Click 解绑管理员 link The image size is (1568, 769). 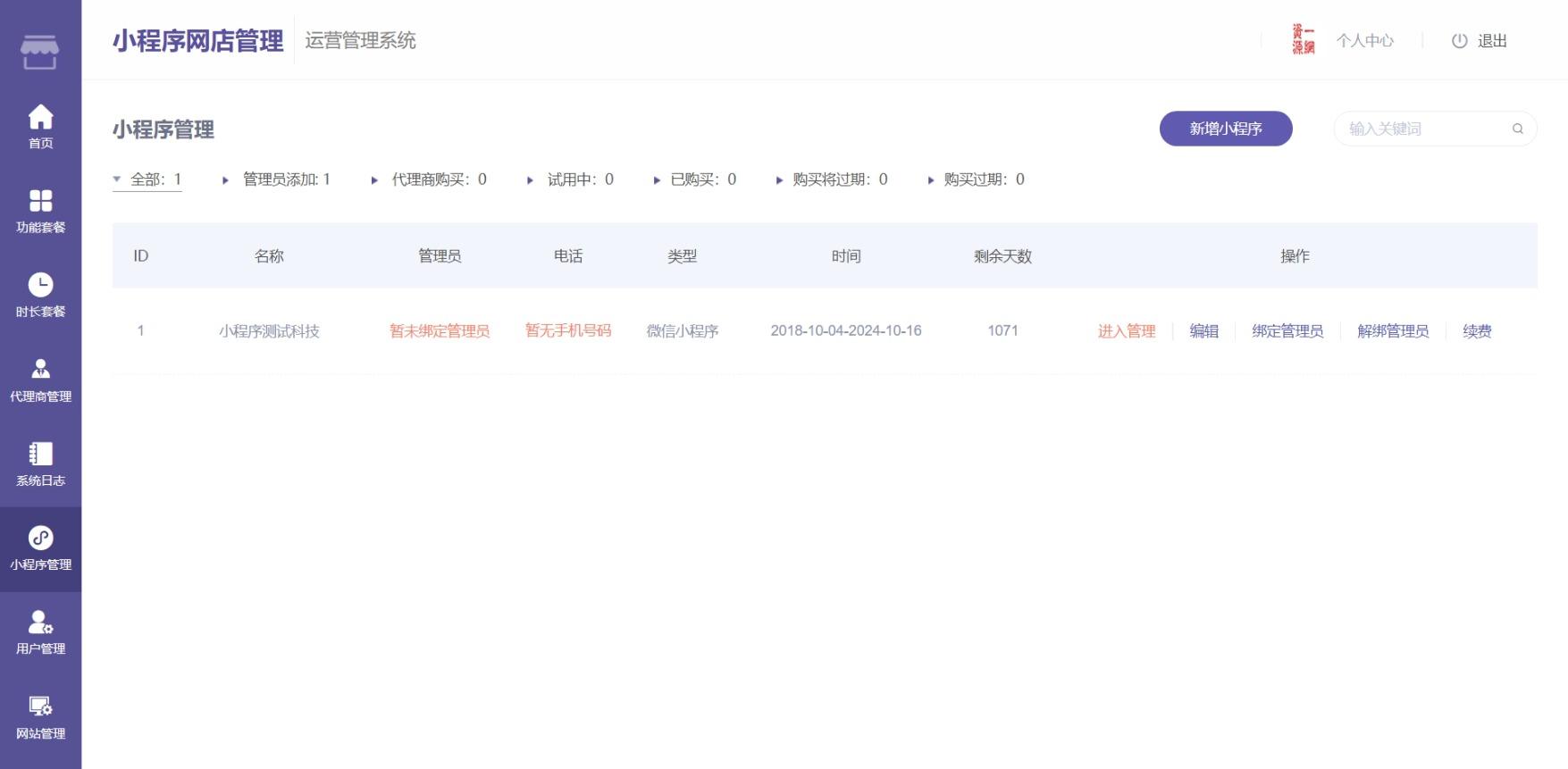(x=1393, y=331)
